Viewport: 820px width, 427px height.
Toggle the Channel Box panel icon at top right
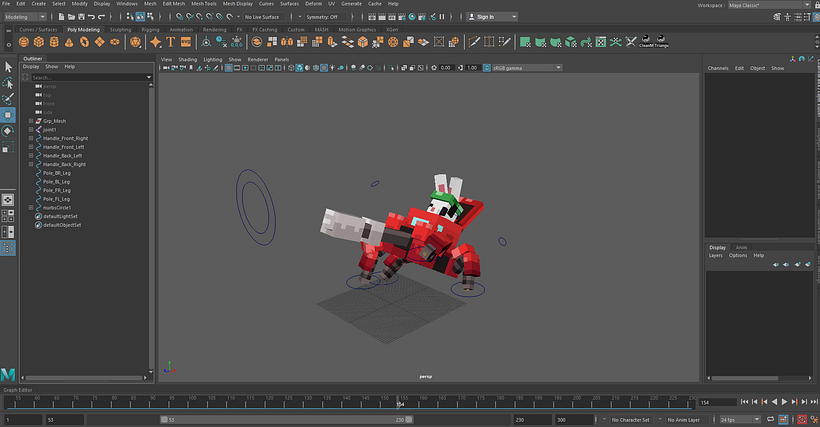click(x=816, y=17)
